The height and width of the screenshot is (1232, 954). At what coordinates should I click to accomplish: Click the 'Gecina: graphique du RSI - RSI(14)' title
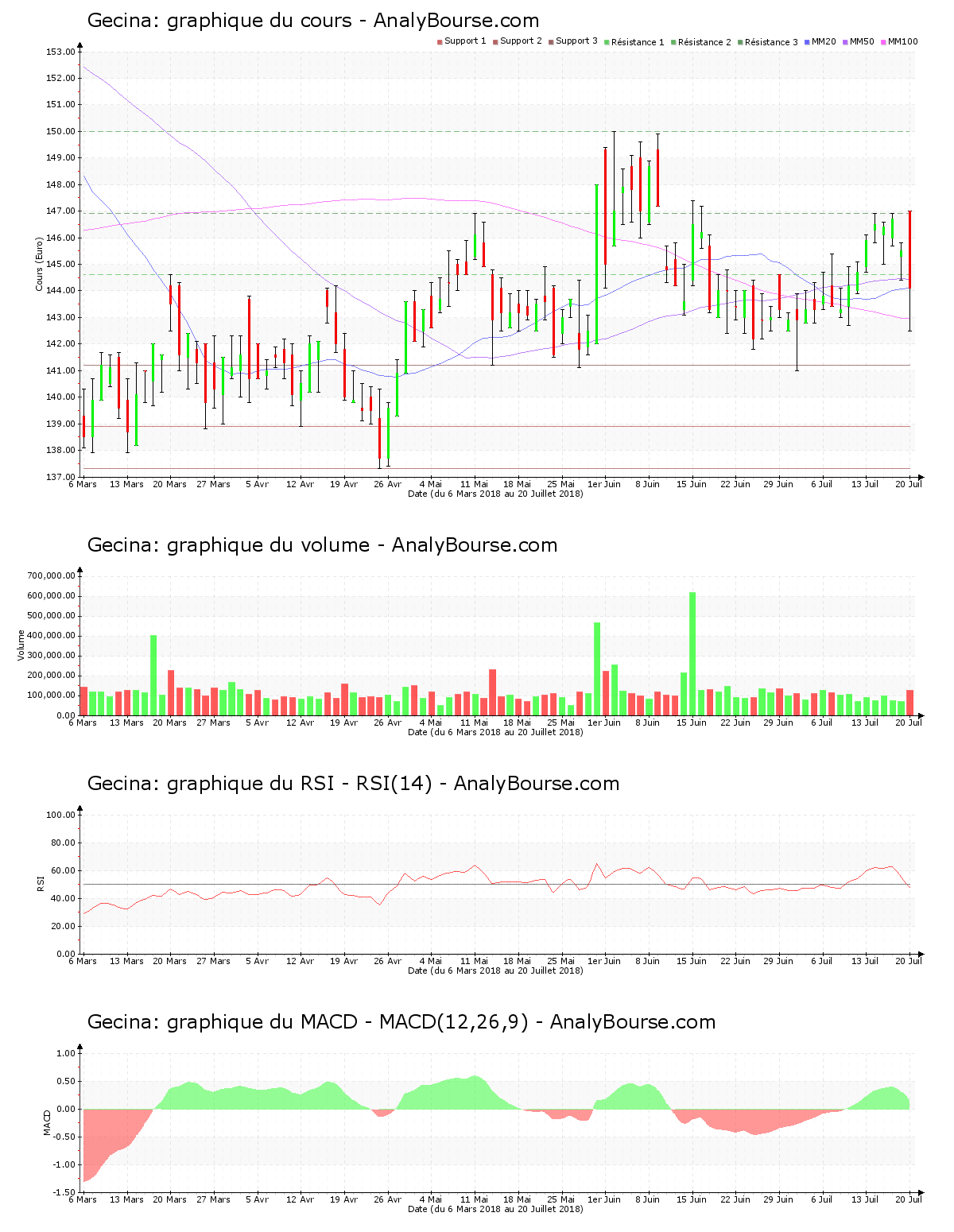353,784
